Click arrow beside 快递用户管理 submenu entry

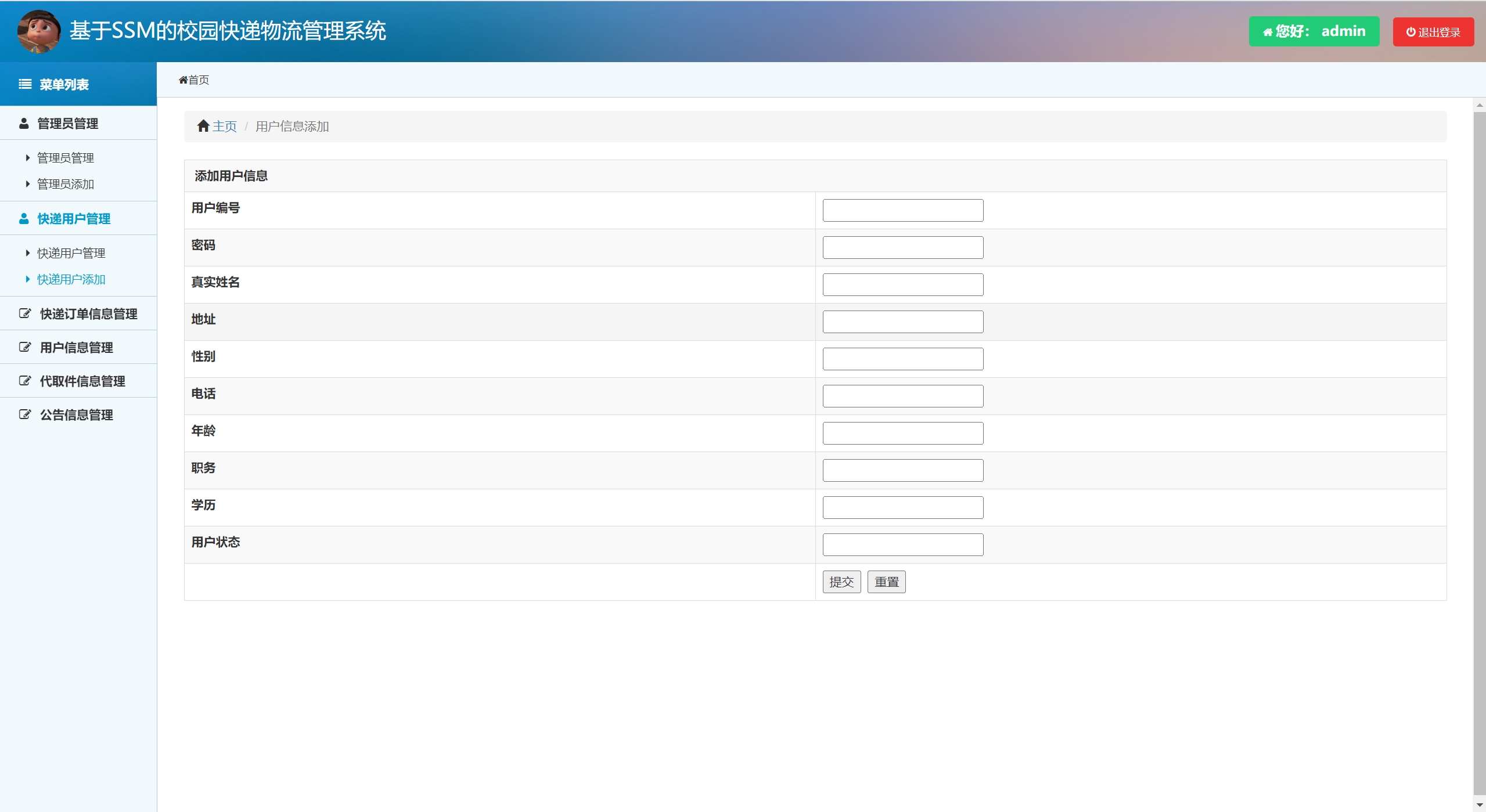click(x=27, y=253)
